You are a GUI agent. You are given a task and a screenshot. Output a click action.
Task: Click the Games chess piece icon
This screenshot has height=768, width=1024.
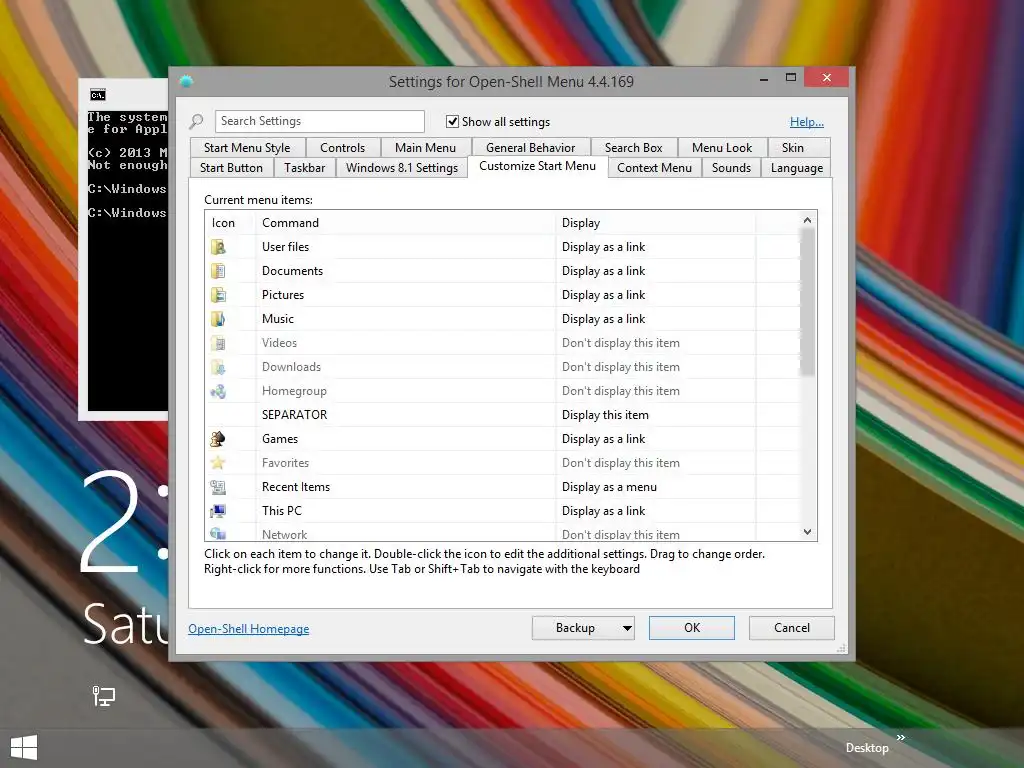218,439
